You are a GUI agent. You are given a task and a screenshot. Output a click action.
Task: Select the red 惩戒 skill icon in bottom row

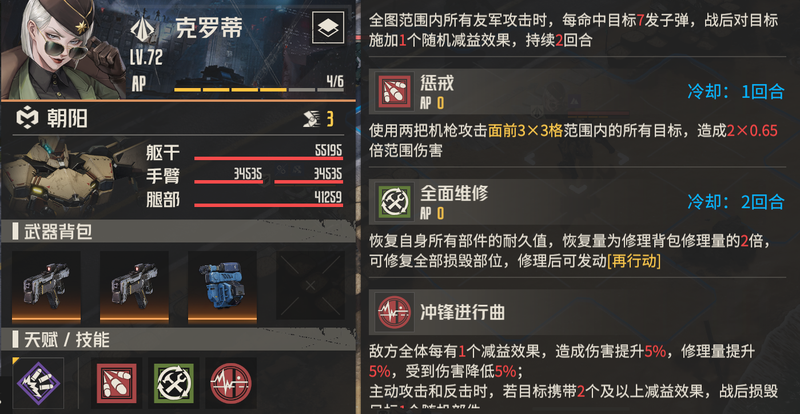116,383
